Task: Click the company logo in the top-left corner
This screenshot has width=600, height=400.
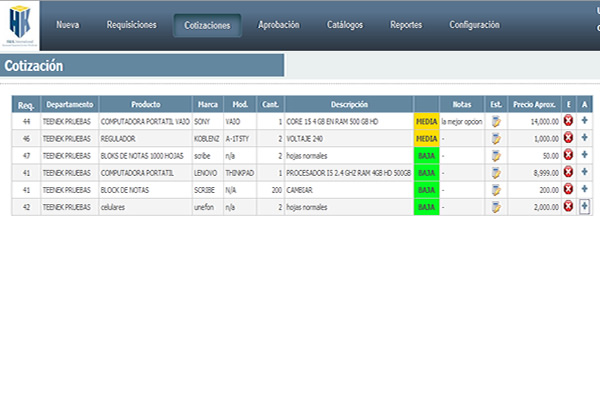Action: tap(20, 28)
